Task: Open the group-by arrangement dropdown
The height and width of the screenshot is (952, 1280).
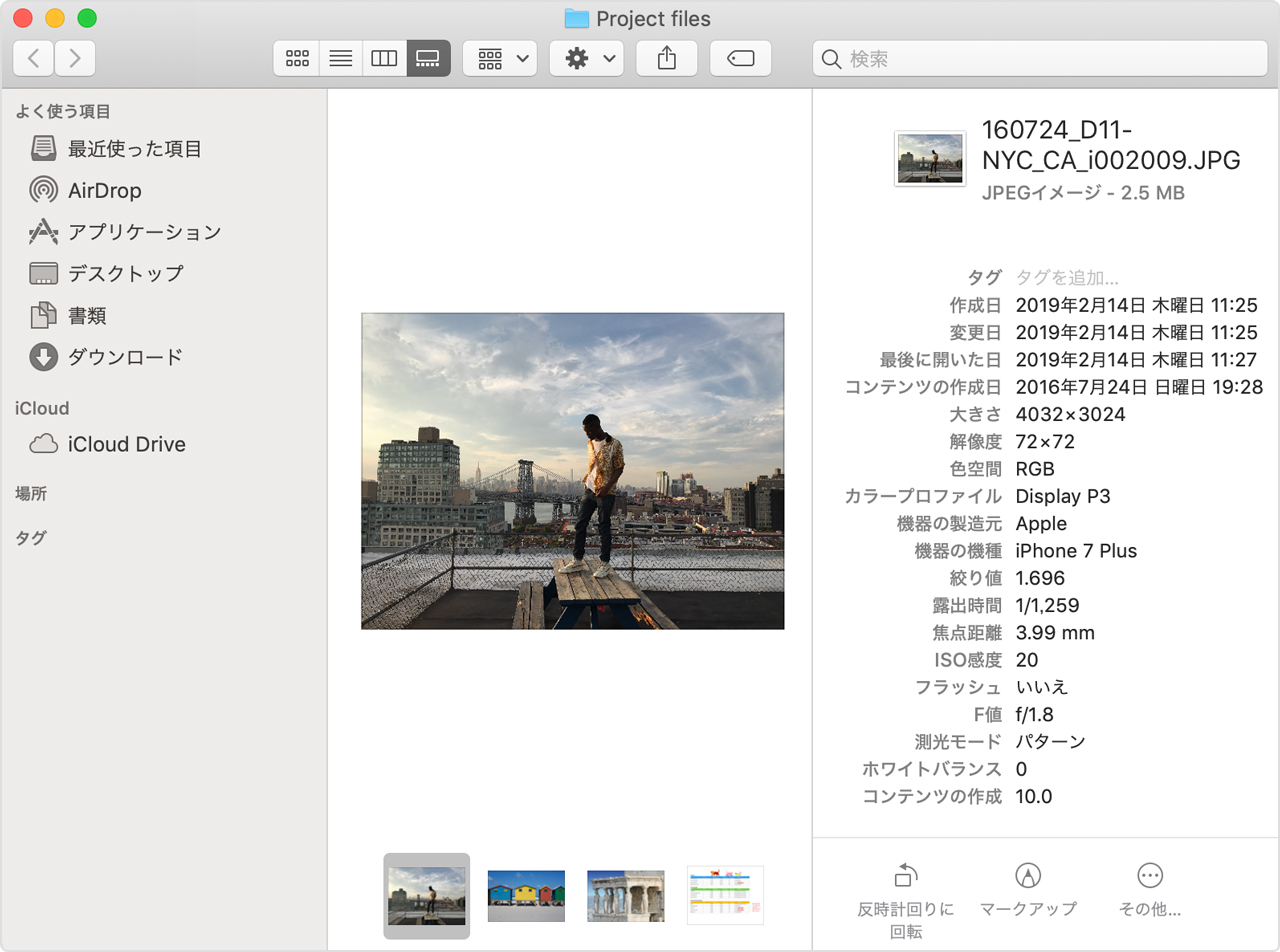Action: pos(500,59)
